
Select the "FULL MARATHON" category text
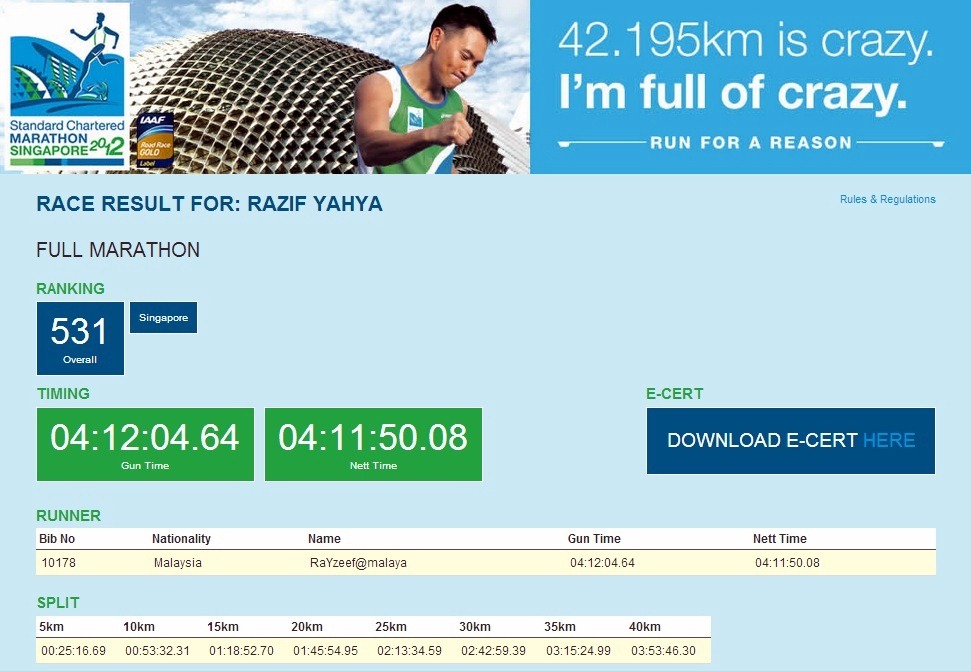(118, 250)
